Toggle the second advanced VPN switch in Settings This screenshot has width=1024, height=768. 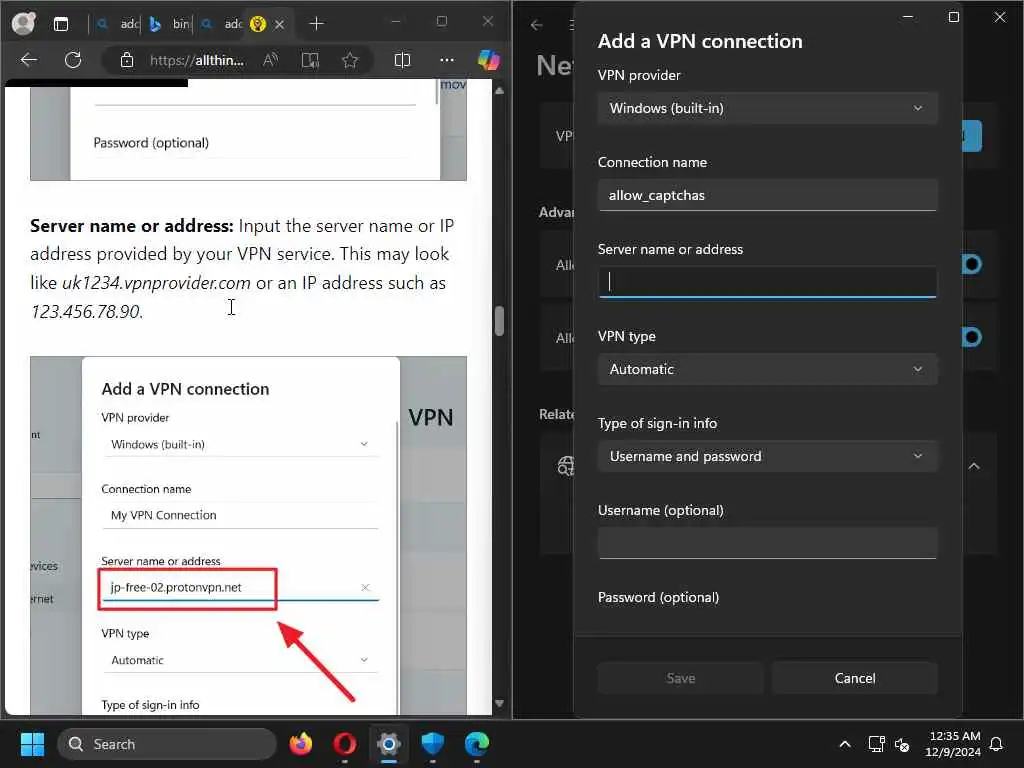(x=972, y=337)
